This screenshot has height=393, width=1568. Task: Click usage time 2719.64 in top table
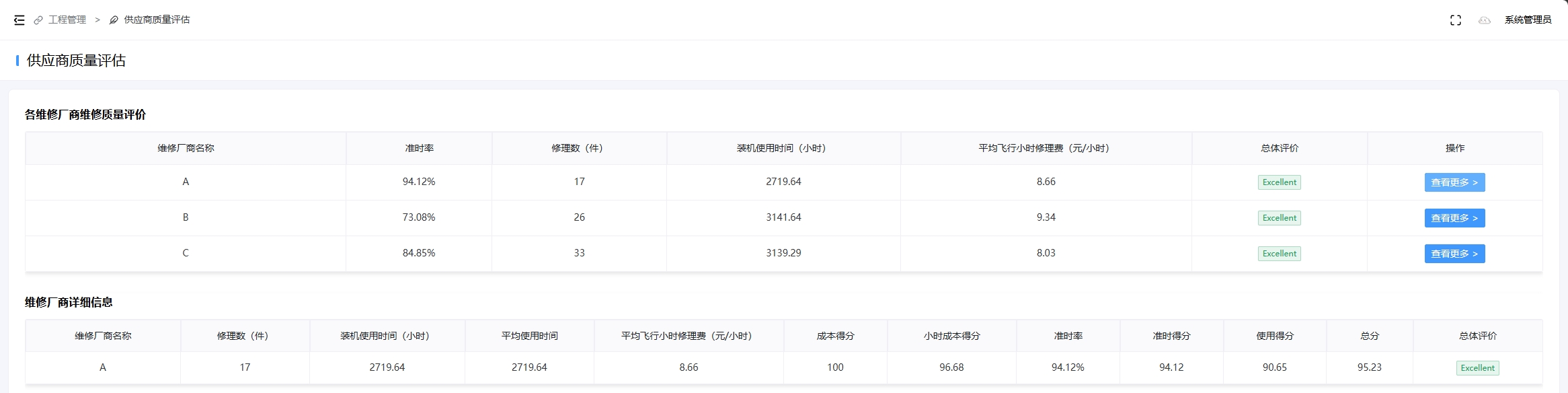pyautogui.click(x=783, y=182)
